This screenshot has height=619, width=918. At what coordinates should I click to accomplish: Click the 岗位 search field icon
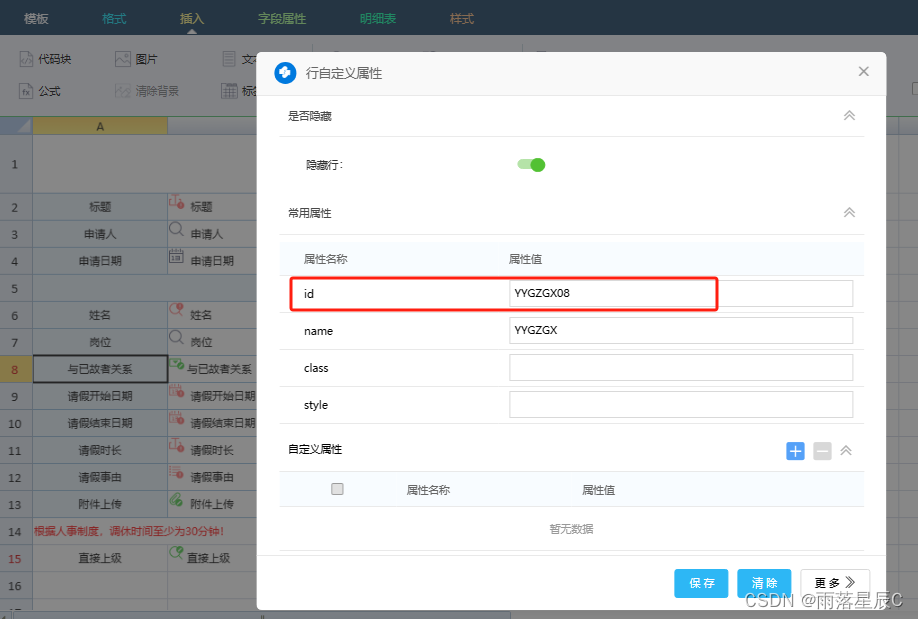pos(176,337)
